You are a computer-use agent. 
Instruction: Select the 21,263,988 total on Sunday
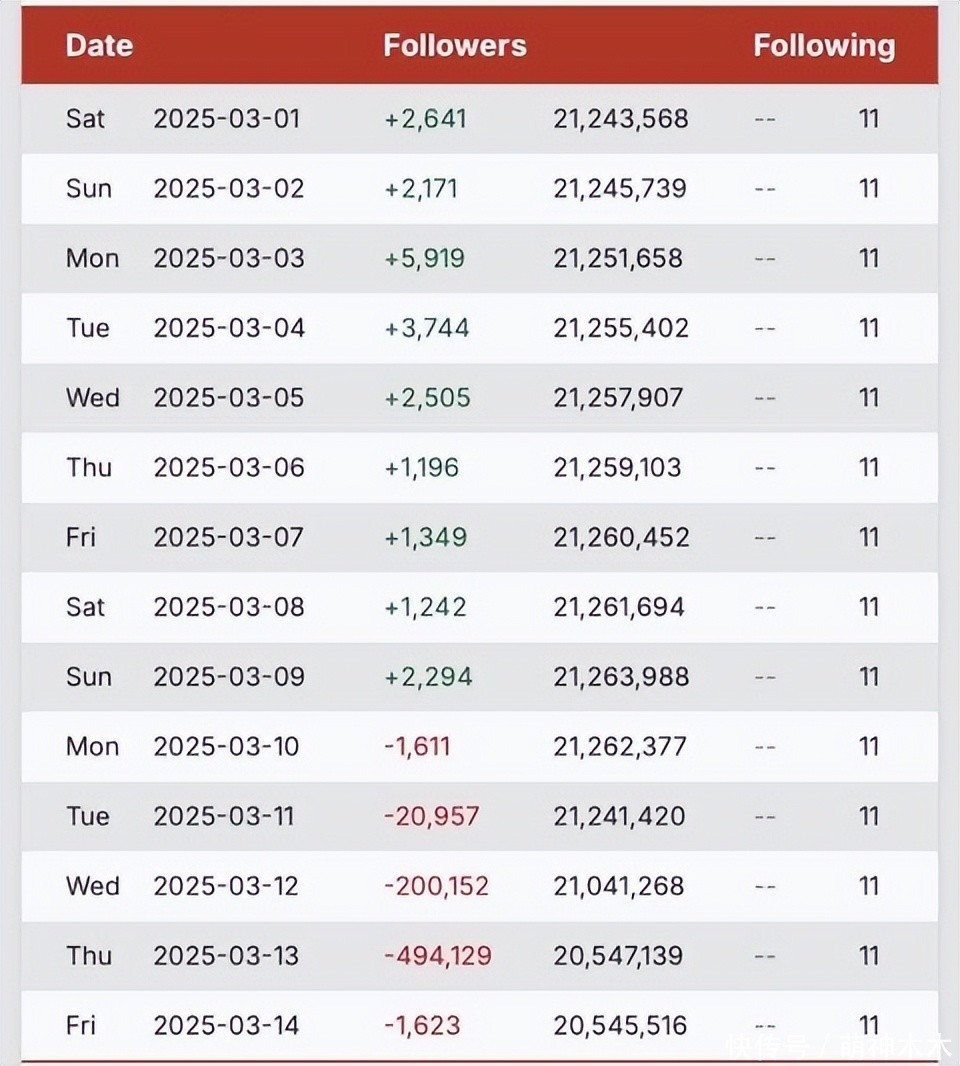pyautogui.click(x=621, y=677)
